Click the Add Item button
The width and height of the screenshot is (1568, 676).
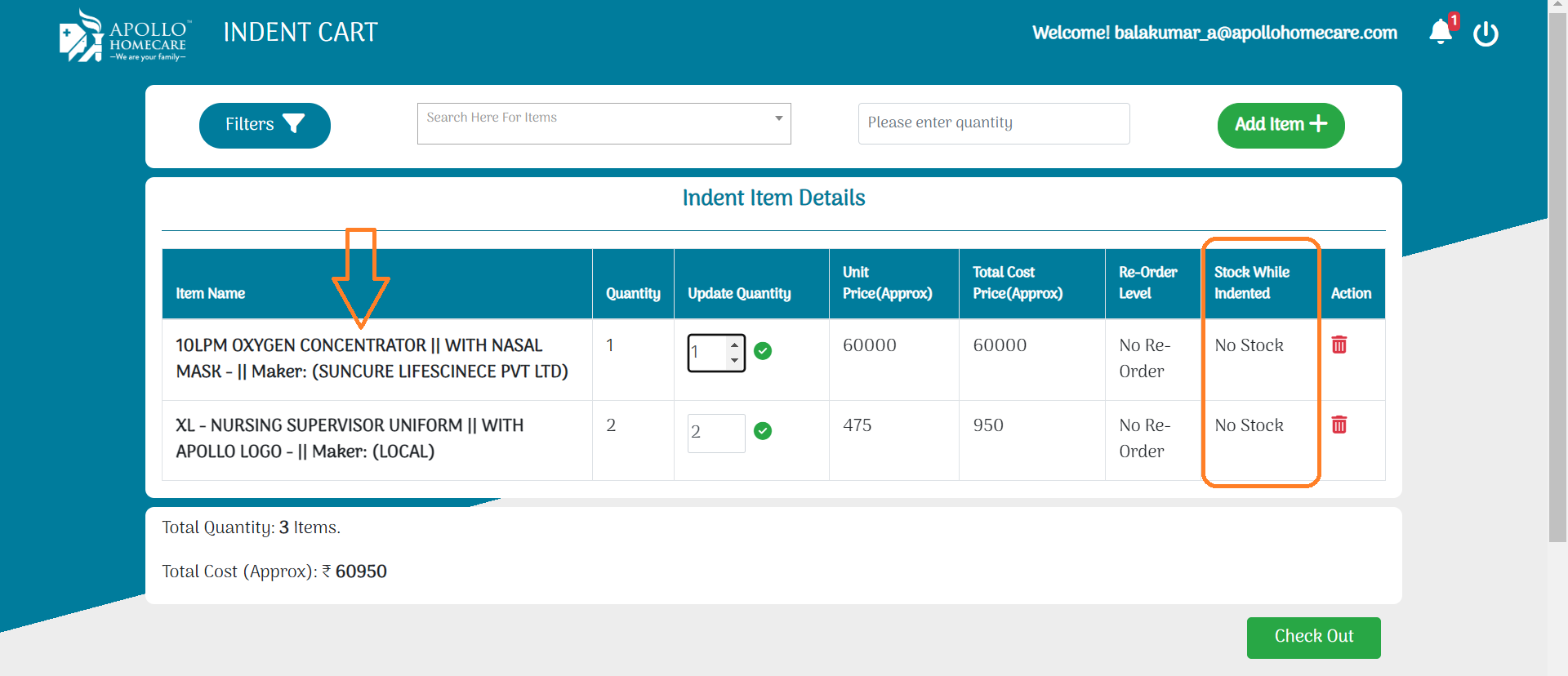pyautogui.click(x=1281, y=125)
